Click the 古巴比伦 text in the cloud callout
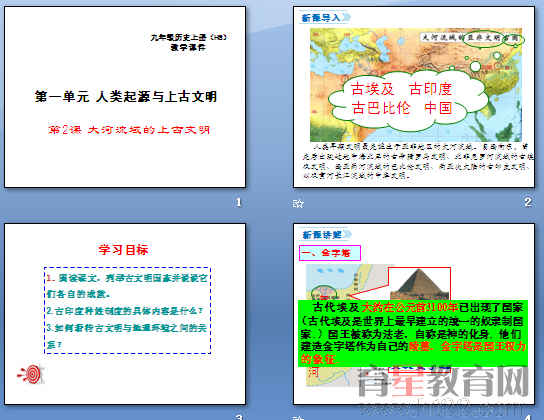Viewport: 544px width, 420px height. click(x=381, y=108)
